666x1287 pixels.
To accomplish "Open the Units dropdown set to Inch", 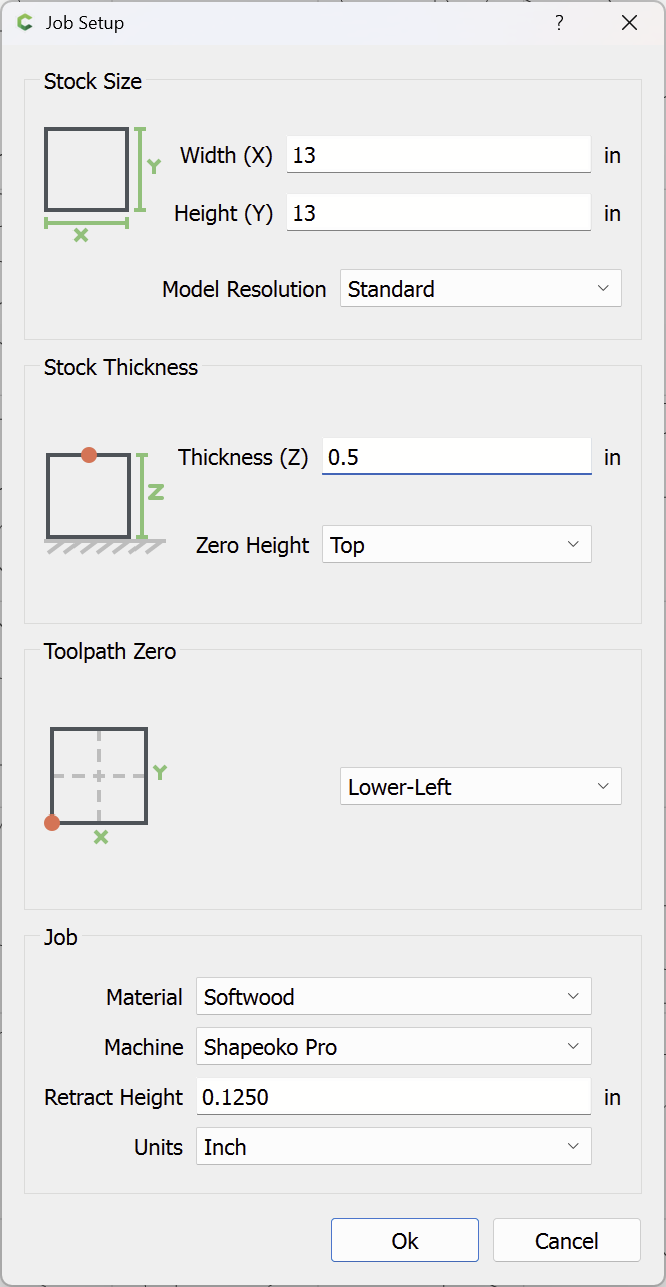I will click(x=393, y=1147).
